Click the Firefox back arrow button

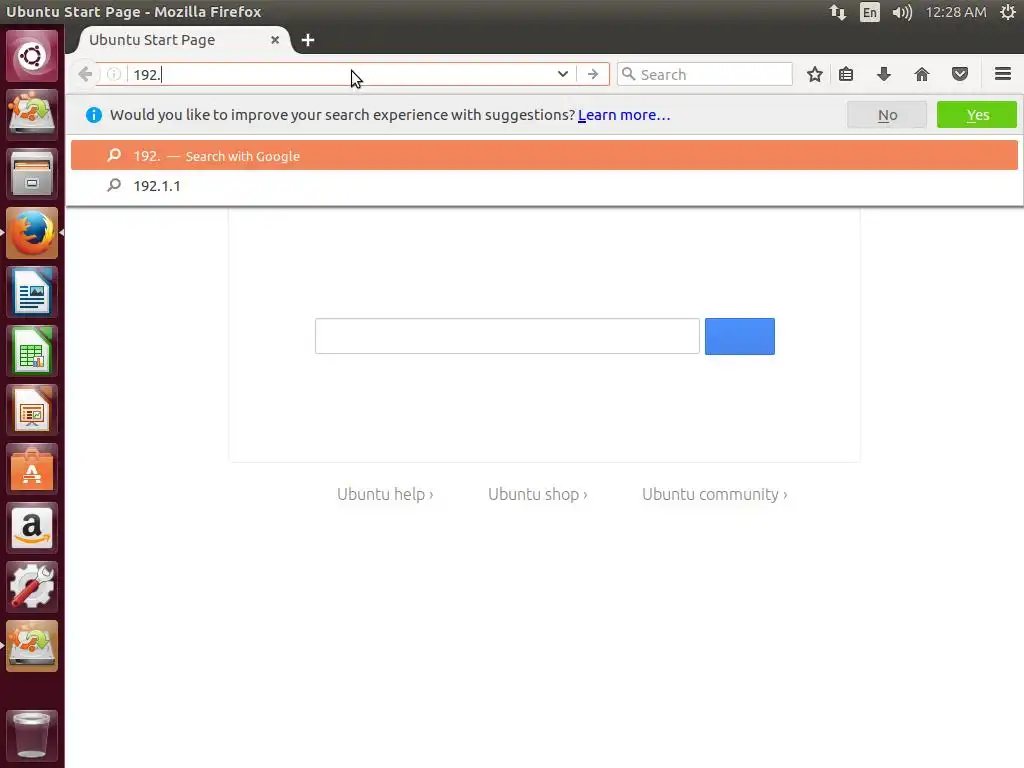[x=85, y=74]
